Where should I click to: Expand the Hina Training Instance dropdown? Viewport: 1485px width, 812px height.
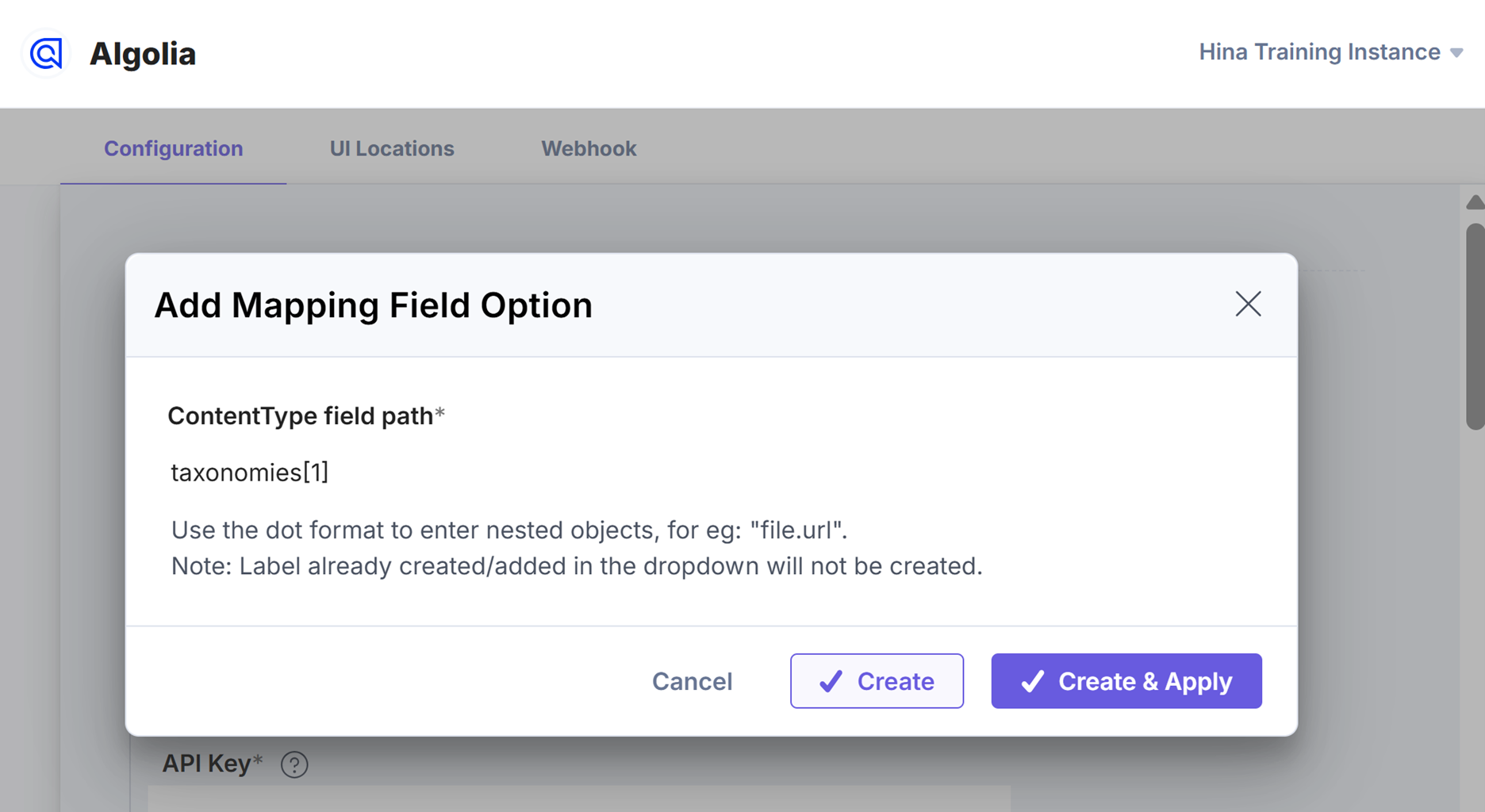coord(1330,52)
